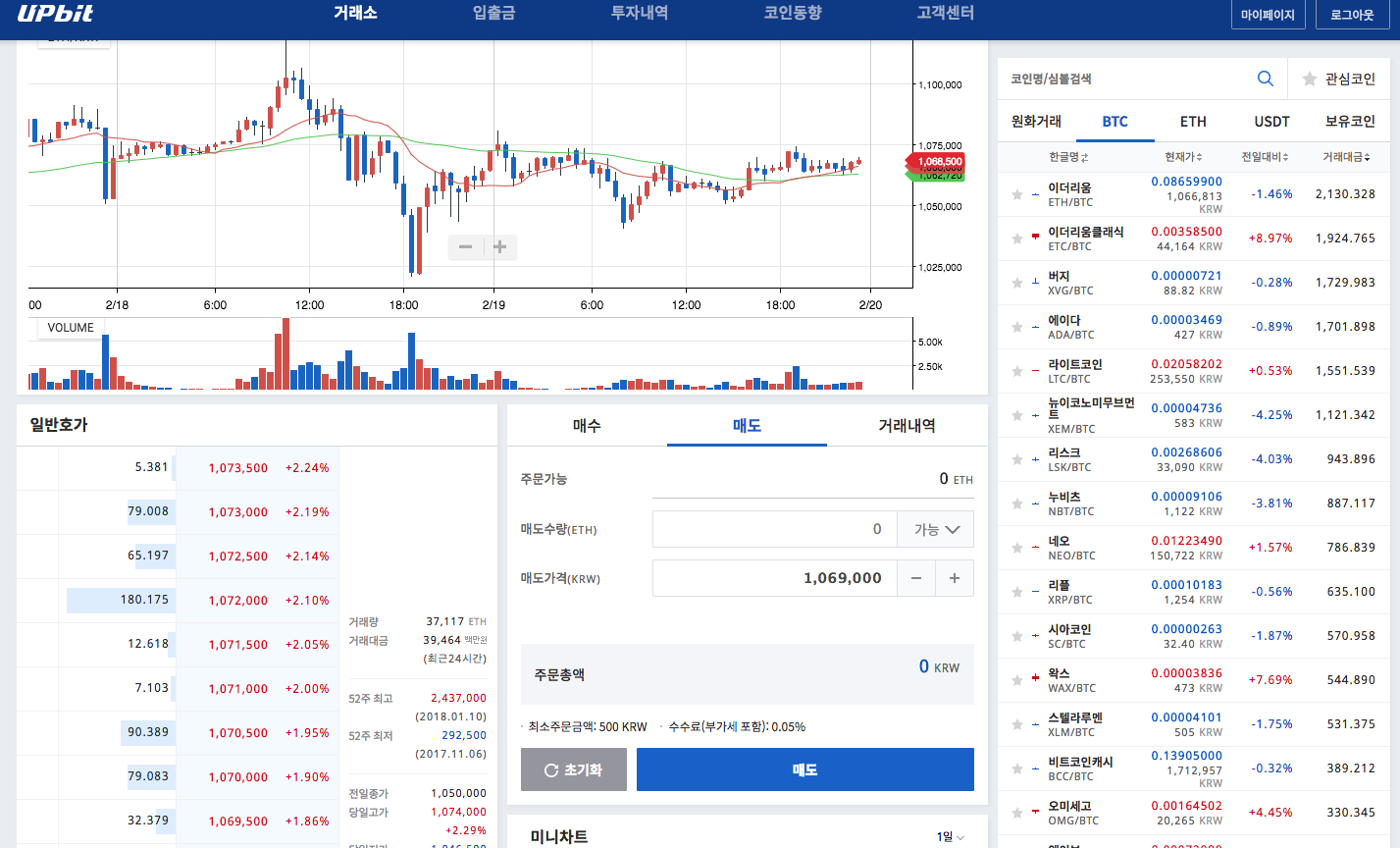
Task: Zoom in the chart with plus button
Action: (x=499, y=246)
